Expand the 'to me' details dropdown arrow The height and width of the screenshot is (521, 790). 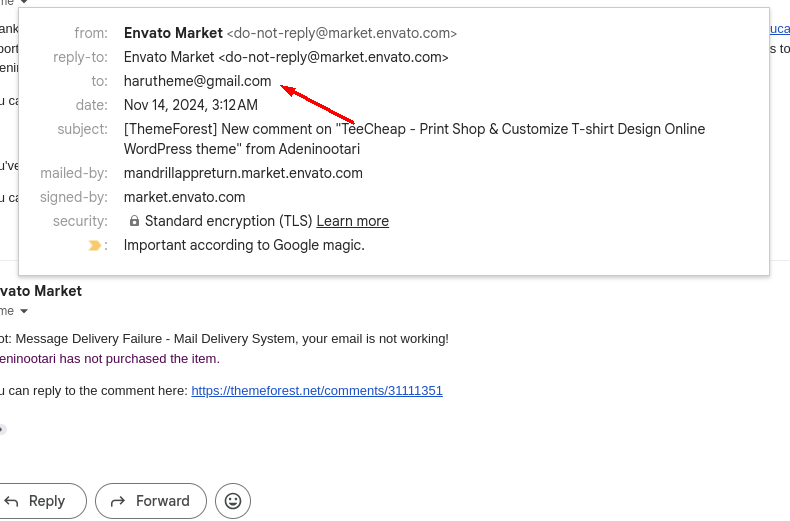click(x=23, y=311)
